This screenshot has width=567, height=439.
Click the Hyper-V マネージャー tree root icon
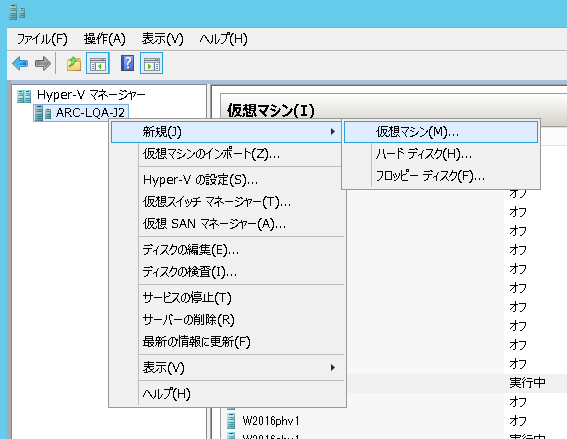[24, 96]
